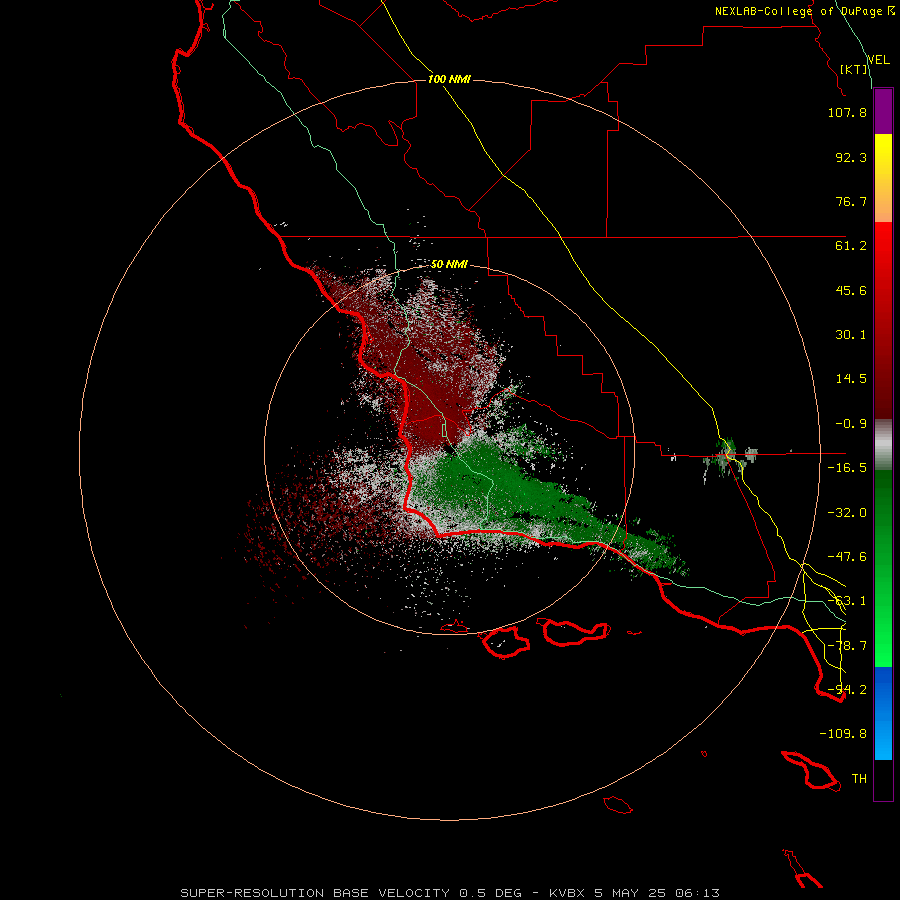Viewport: 900px width, 900px height.
Task: Click the blue segment of the color bar
Action: 883,713
